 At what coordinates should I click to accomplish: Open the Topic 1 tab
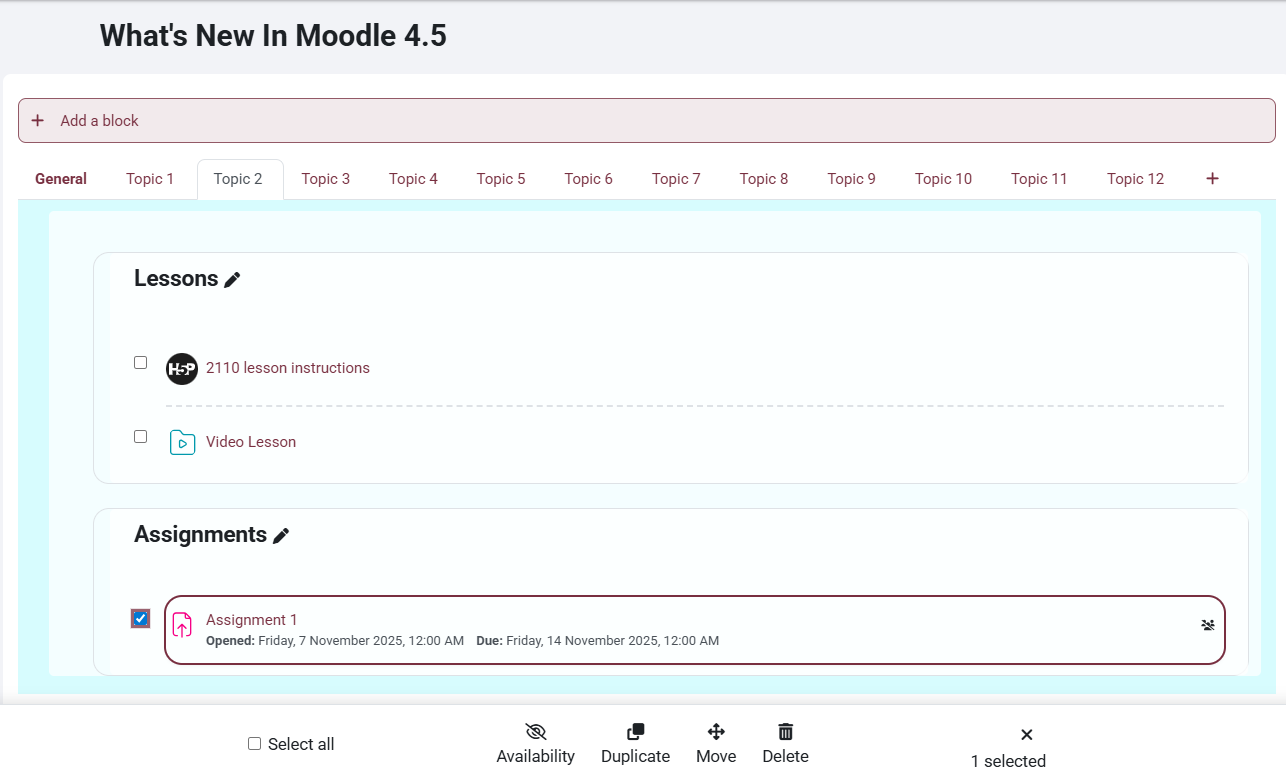150,179
